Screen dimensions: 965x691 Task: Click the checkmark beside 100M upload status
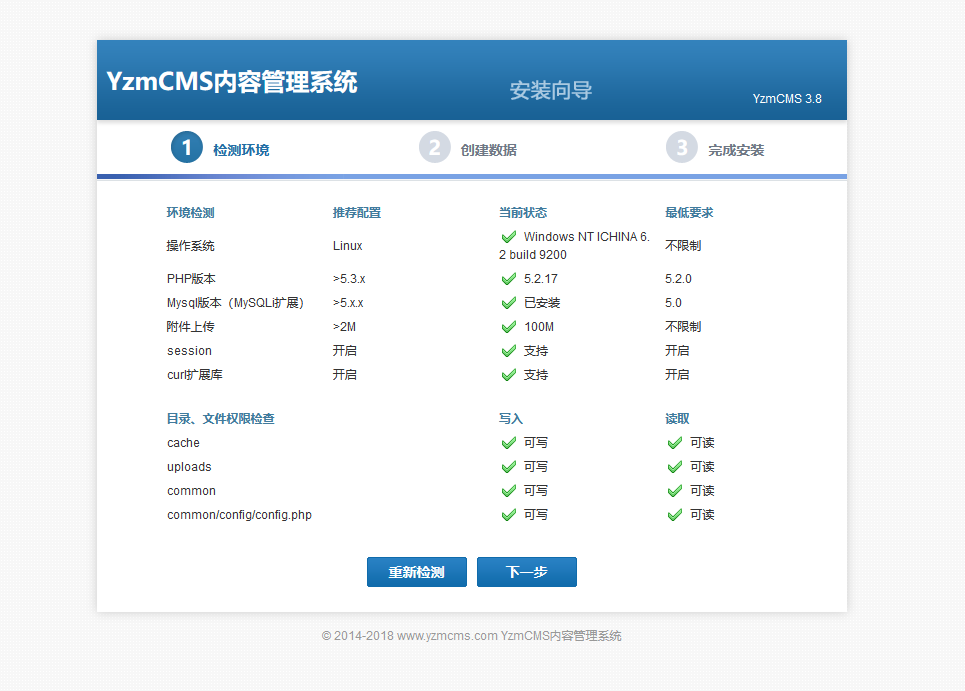[x=509, y=327]
